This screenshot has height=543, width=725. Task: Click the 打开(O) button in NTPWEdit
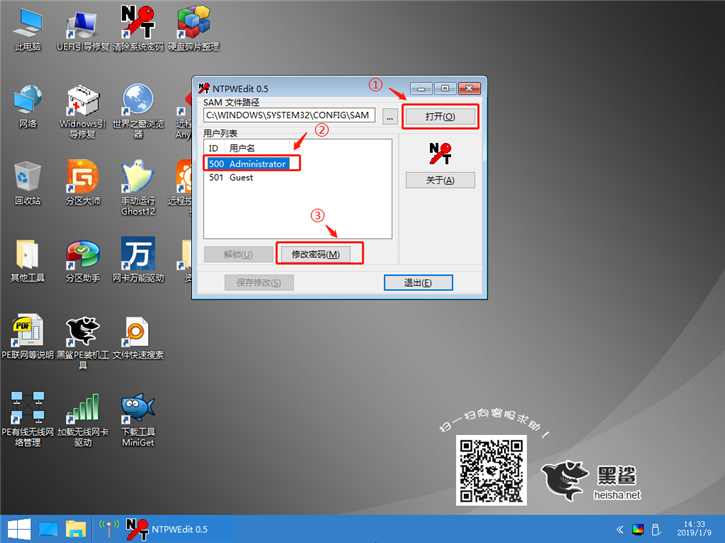(x=440, y=117)
